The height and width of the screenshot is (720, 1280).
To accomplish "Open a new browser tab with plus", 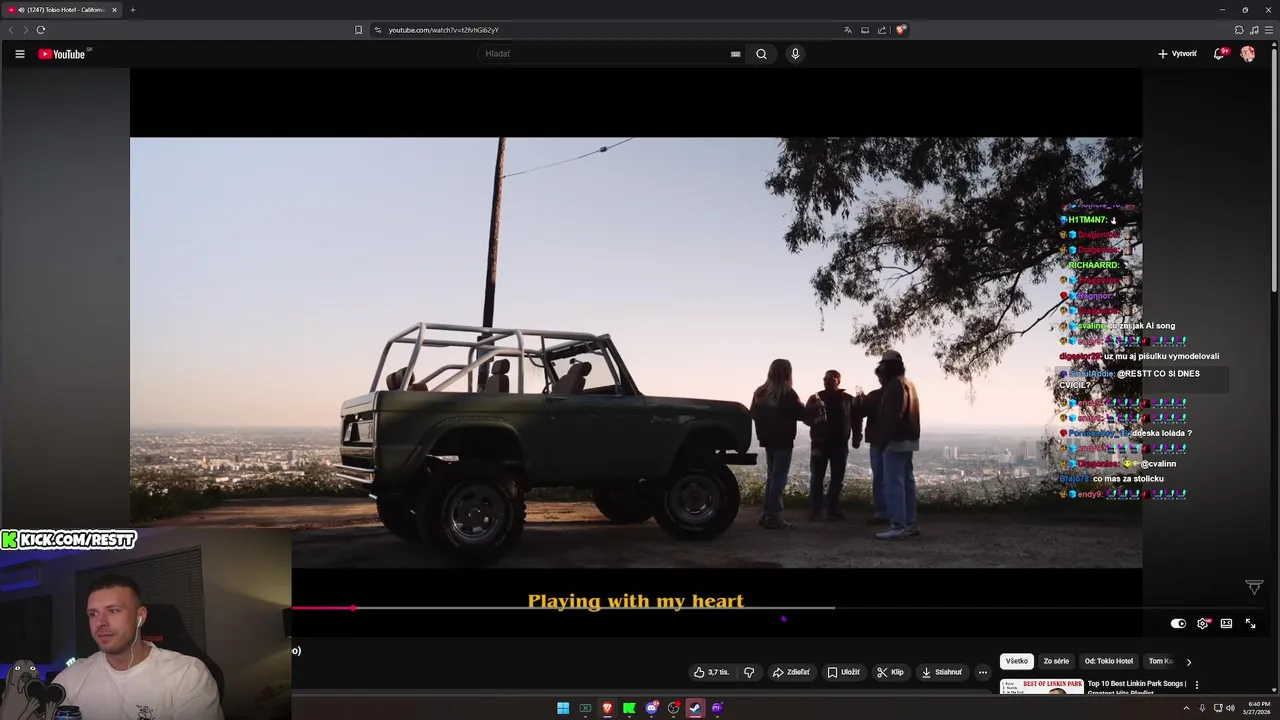I will [x=132, y=10].
